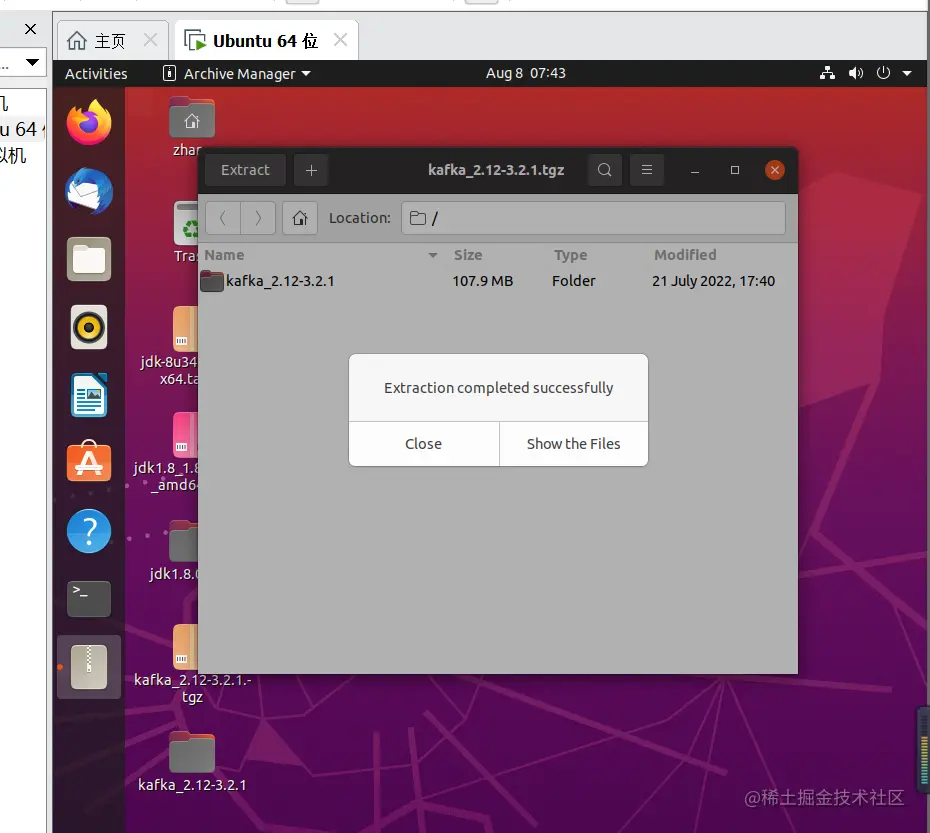Click the volume speaker icon
Screen dimensions: 930x833
(x=855, y=73)
